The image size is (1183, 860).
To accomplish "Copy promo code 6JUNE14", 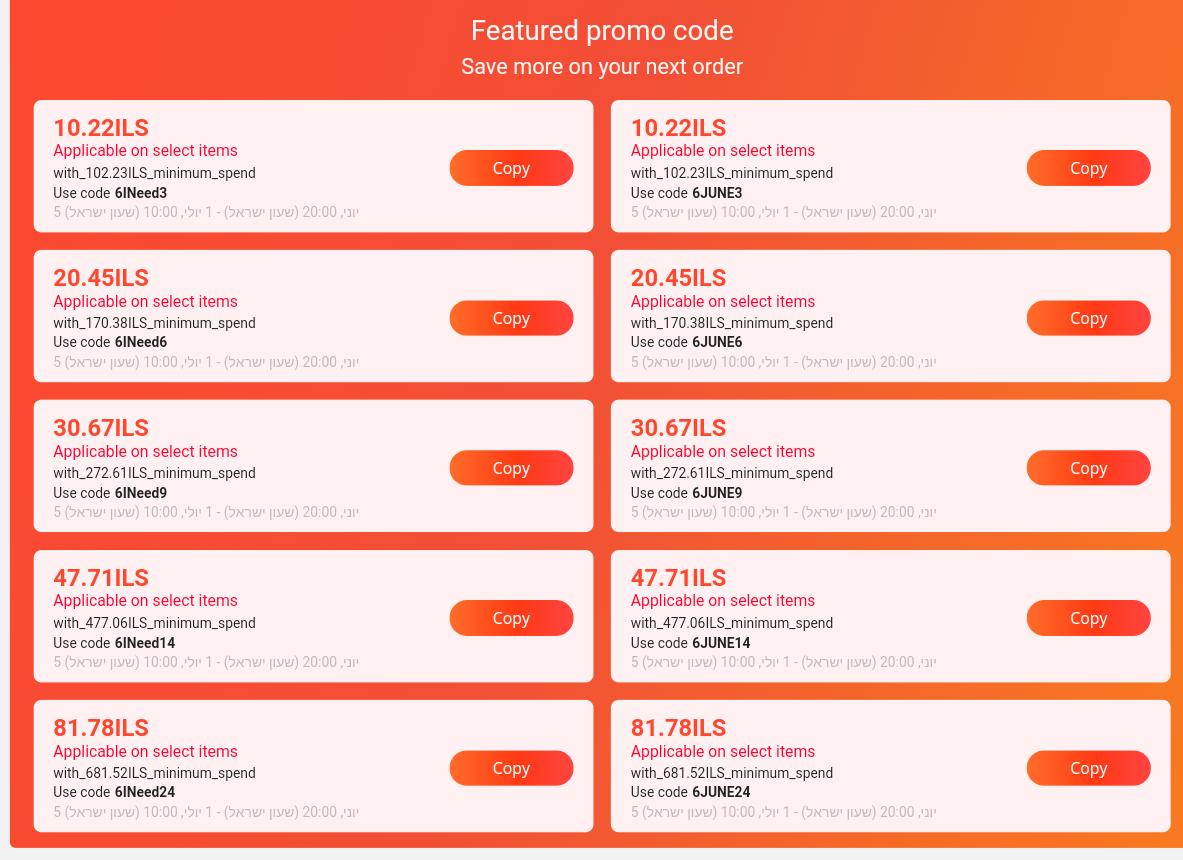I will click(1088, 618).
